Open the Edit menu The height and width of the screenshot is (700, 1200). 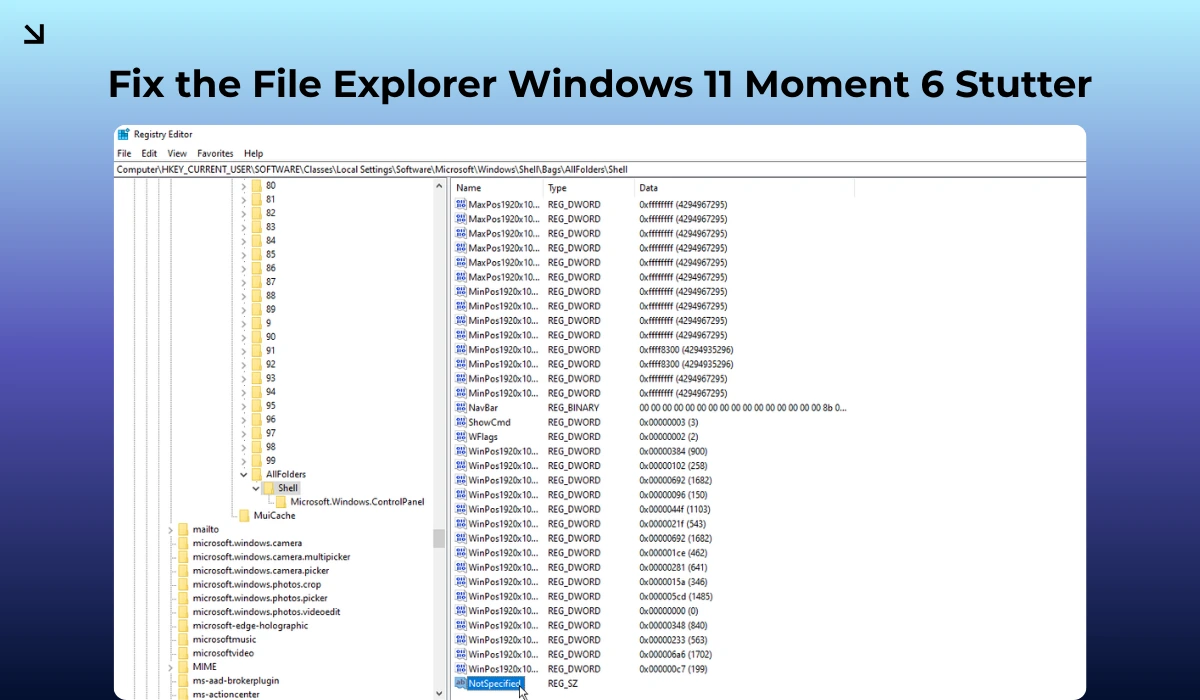(x=149, y=153)
